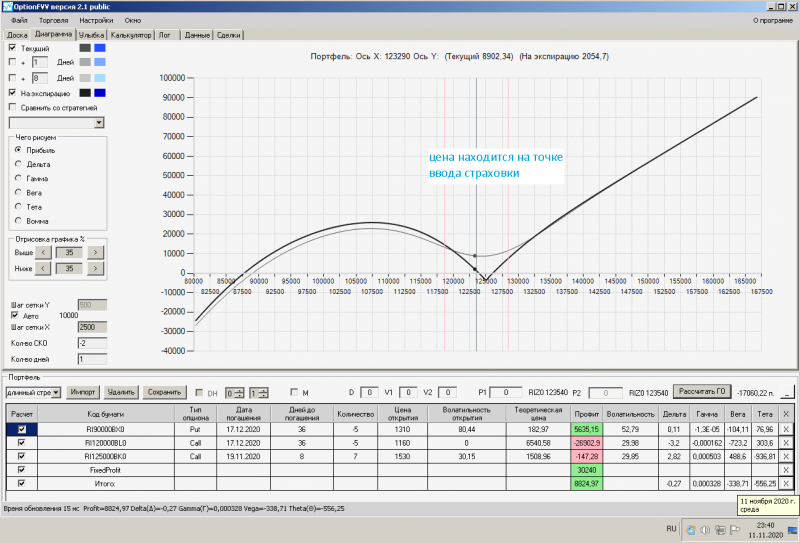The image size is (800, 543).
Task: Enable Сравнить со стратегией checkbox
Action: [12, 107]
